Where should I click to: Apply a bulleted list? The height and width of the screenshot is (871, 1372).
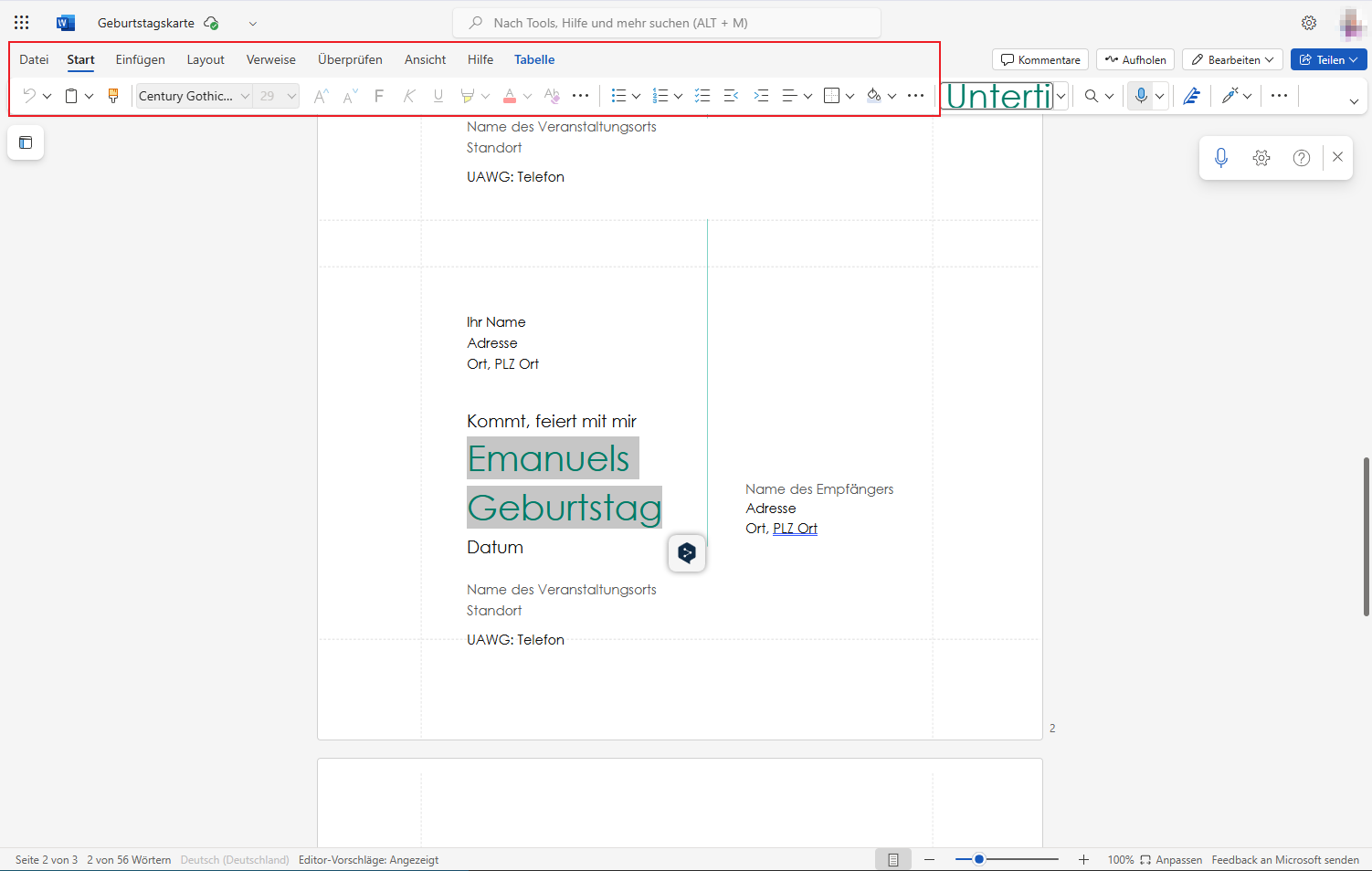pyautogui.click(x=618, y=96)
